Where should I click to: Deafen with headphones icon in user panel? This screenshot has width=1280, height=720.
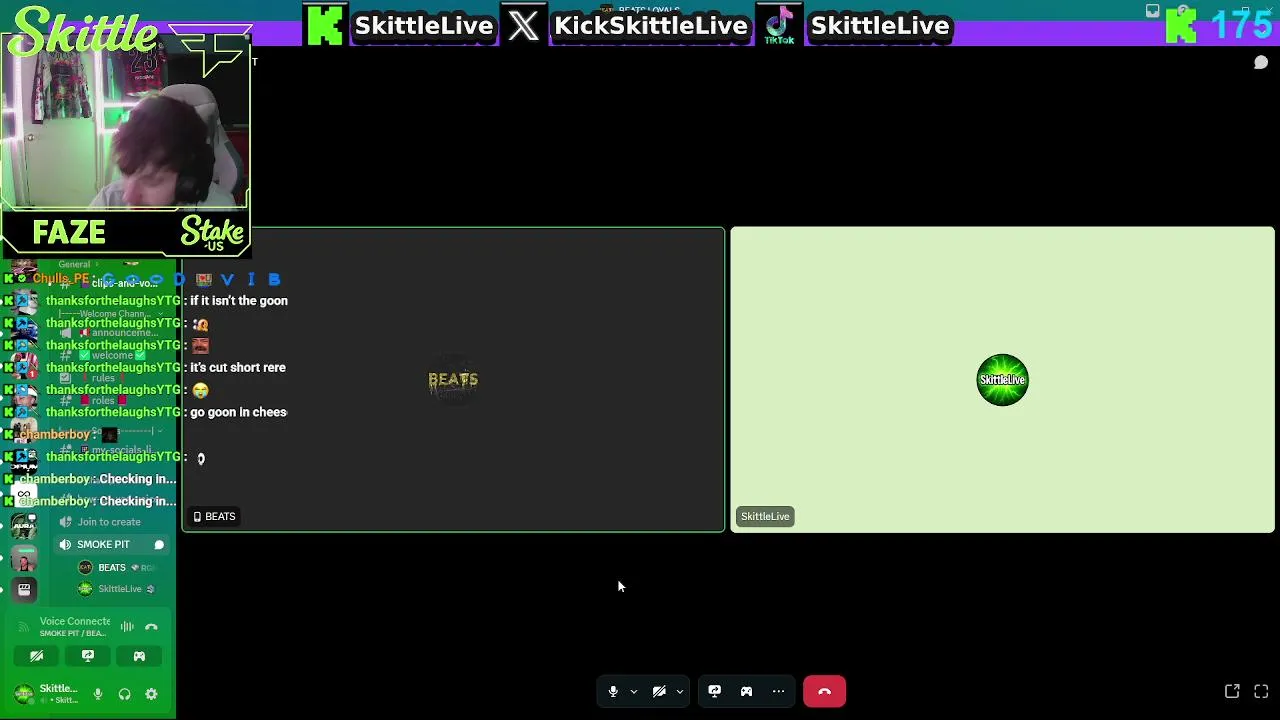tap(125, 694)
